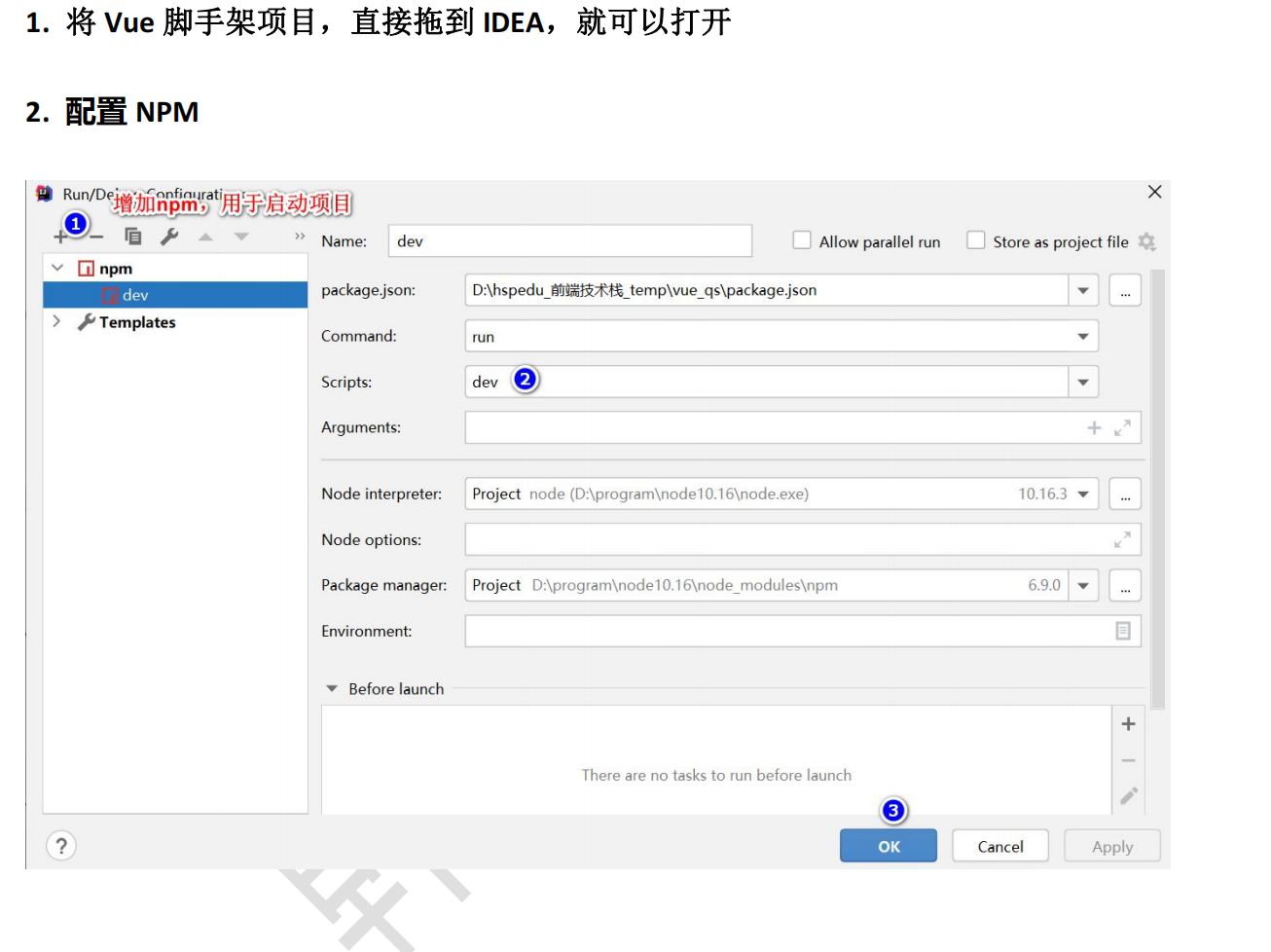Focus the Arguments input field
The height and width of the screenshot is (952, 1271).
pyautogui.click(x=803, y=427)
